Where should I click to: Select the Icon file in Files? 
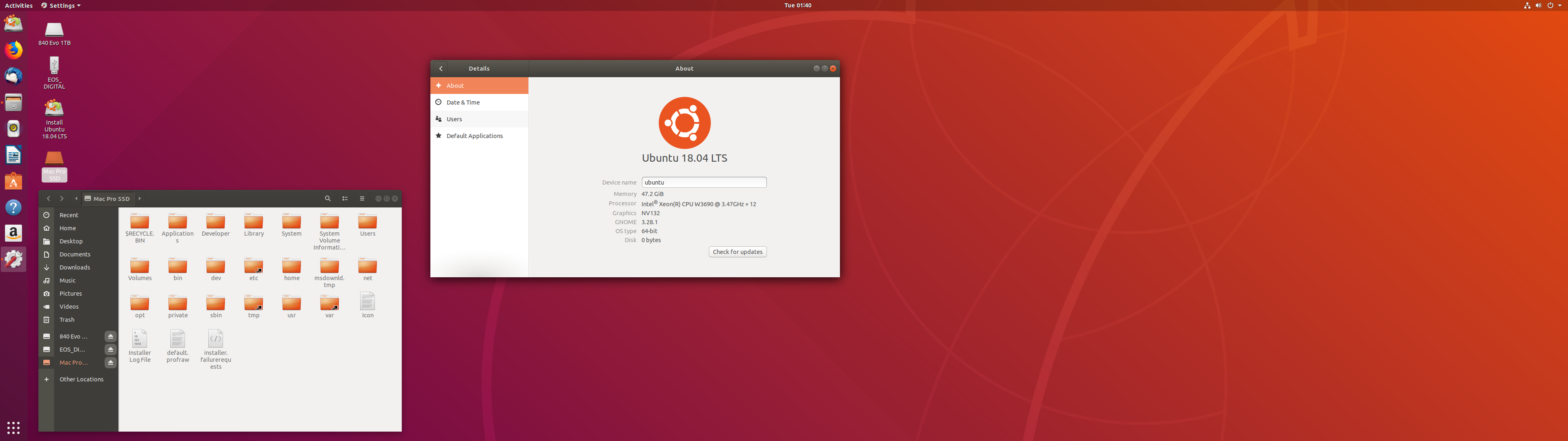[x=367, y=305]
